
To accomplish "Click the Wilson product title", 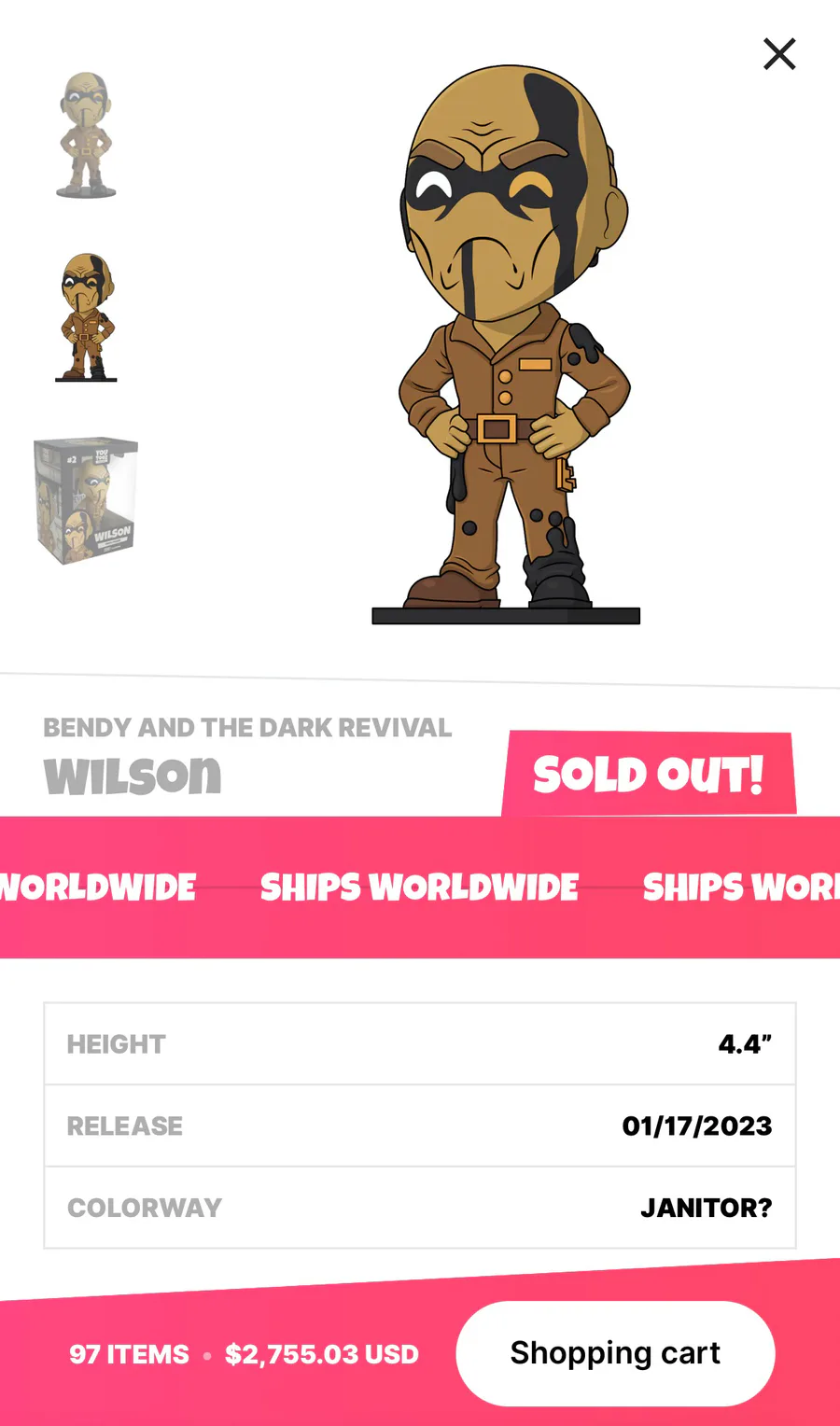I will (133, 776).
